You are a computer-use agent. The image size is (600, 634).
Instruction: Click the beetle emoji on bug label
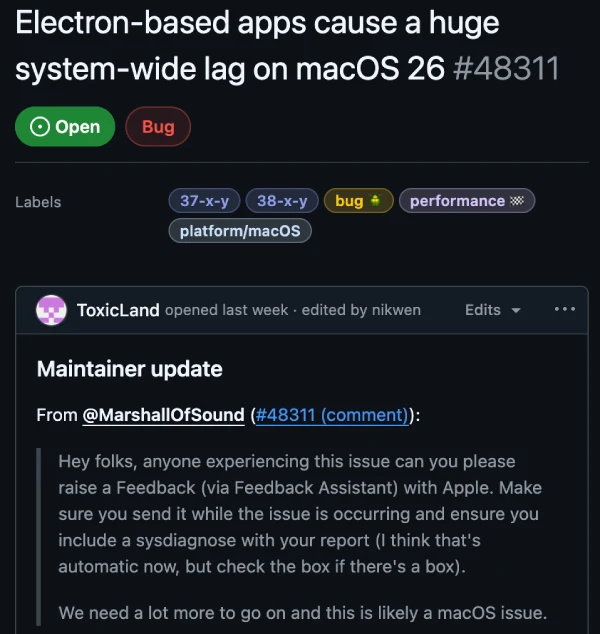pos(376,200)
